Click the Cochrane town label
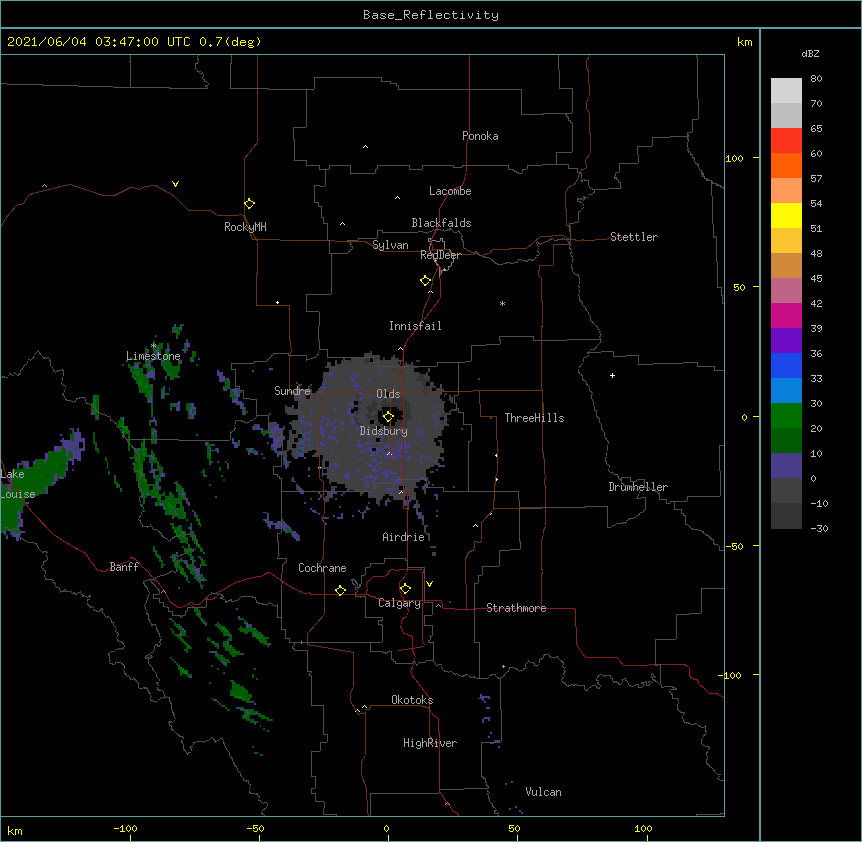The width and height of the screenshot is (862, 842). (322, 568)
